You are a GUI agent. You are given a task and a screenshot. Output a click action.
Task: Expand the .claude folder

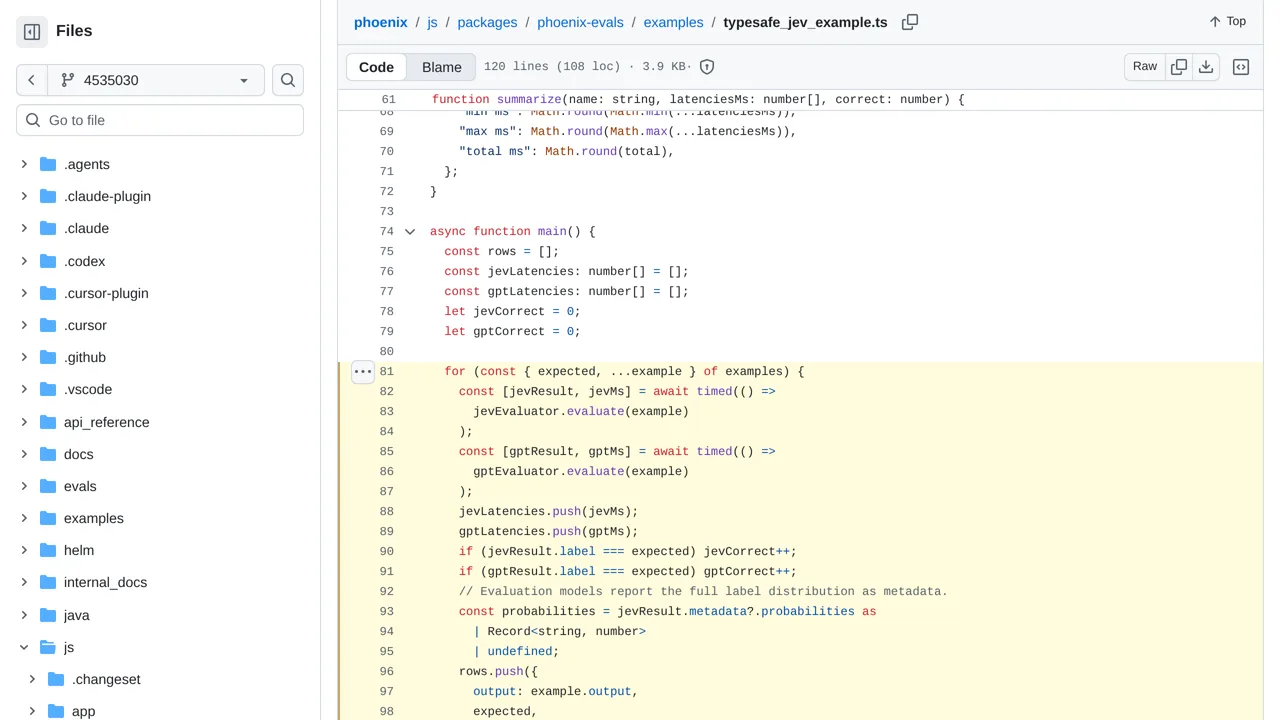click(x=24, y=228)
